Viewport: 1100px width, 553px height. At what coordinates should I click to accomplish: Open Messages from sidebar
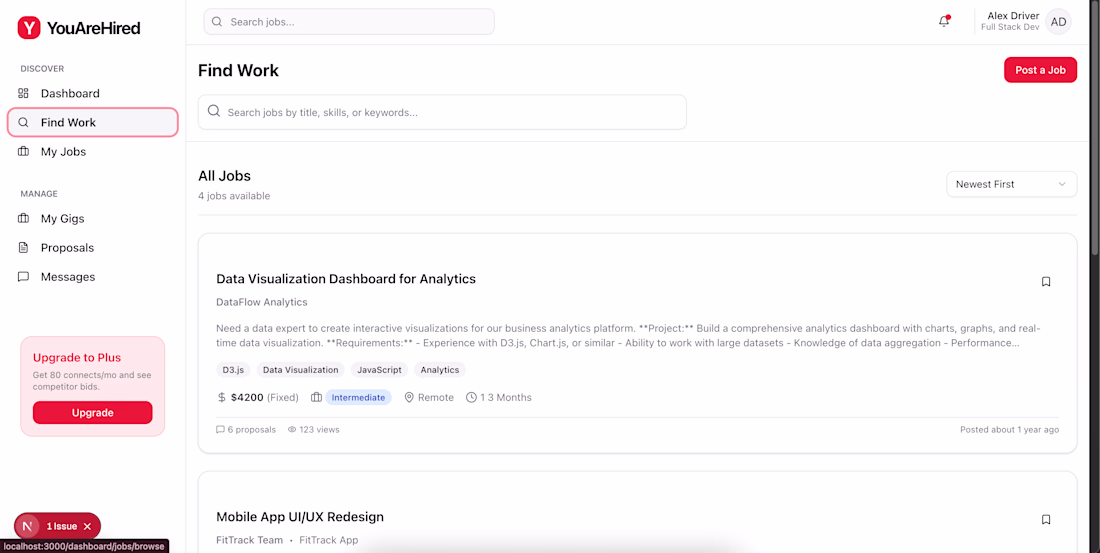coord(68,277)
